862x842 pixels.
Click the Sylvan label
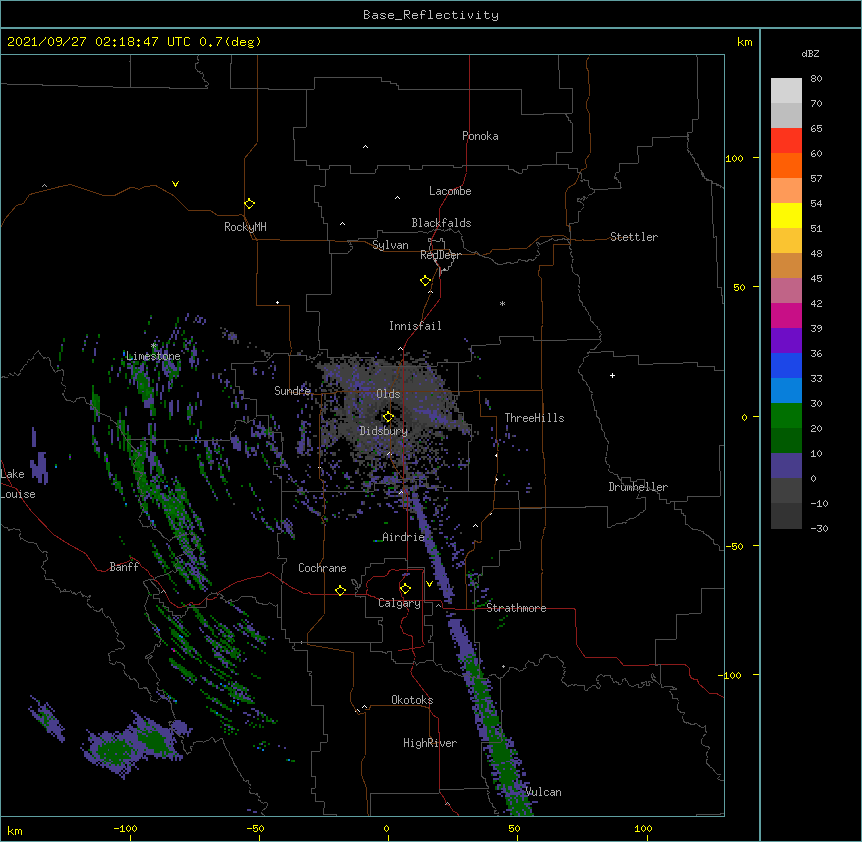pos(390,245)
